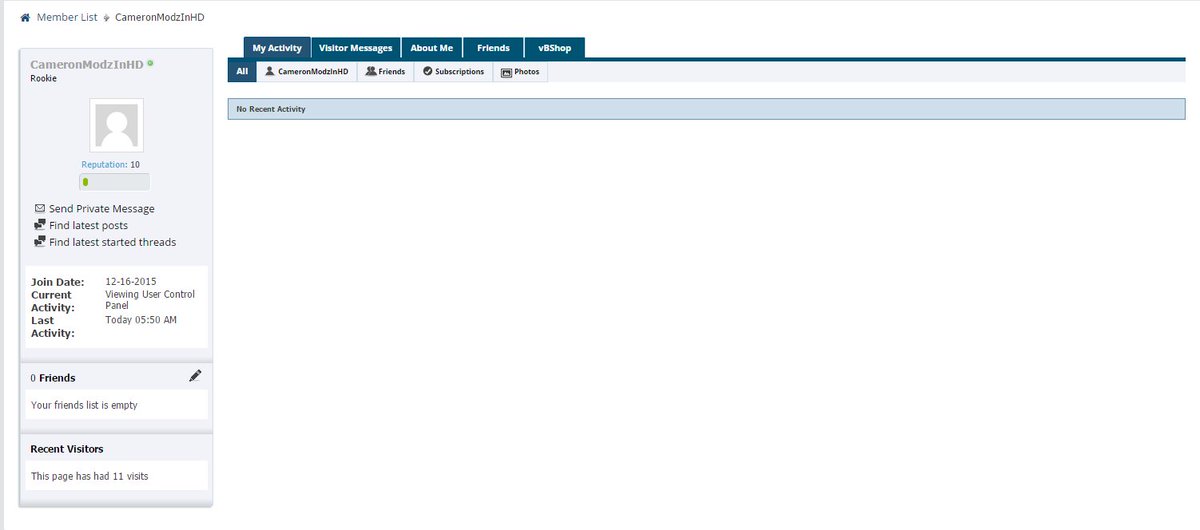
Task: Click the checkmark icon in Subscriptions filter
Action: click(427, 72)
